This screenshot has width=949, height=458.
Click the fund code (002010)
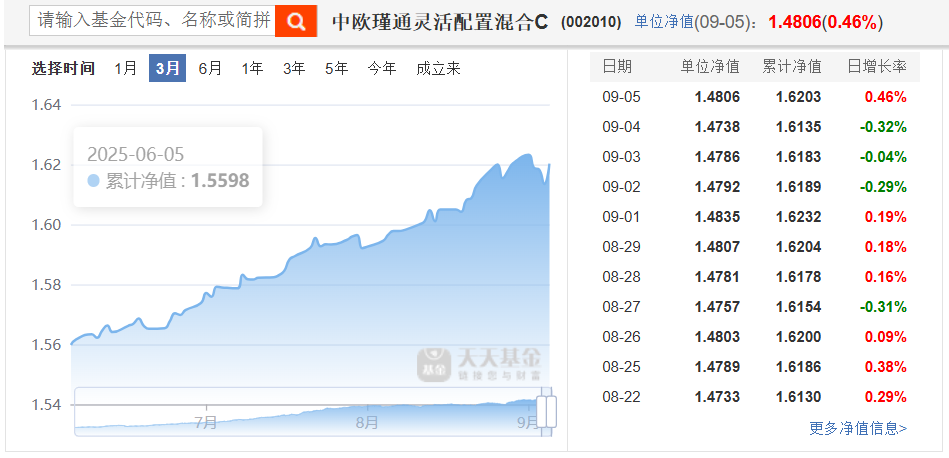[x=591, y=23]
